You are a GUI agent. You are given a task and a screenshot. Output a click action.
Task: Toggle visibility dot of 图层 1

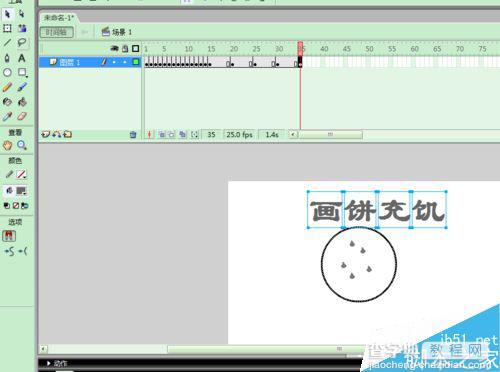[x=114, y=62]
